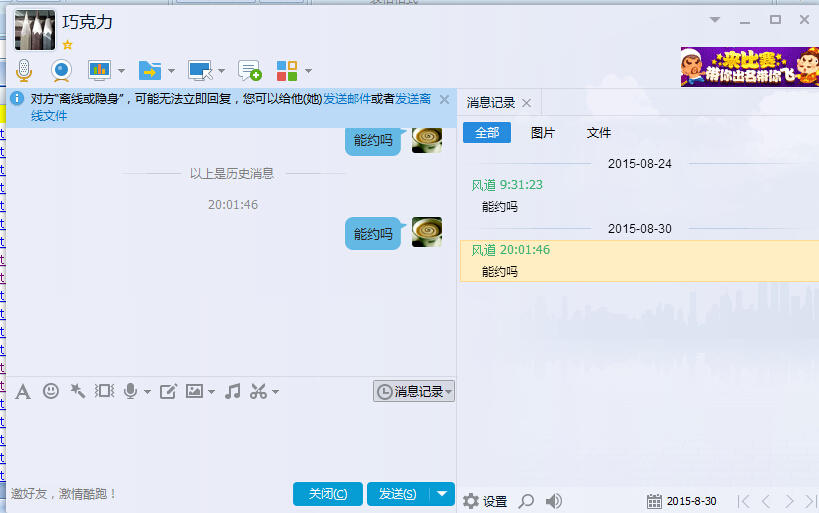Open the handwriting input pencil icon
Viewport: 819px width, 513px height.
click(168, 391)
